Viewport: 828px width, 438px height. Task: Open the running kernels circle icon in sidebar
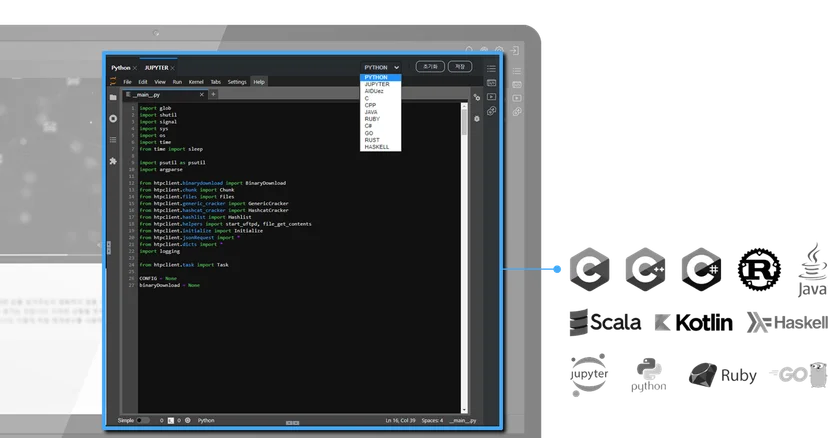click(x=113, y=118)
